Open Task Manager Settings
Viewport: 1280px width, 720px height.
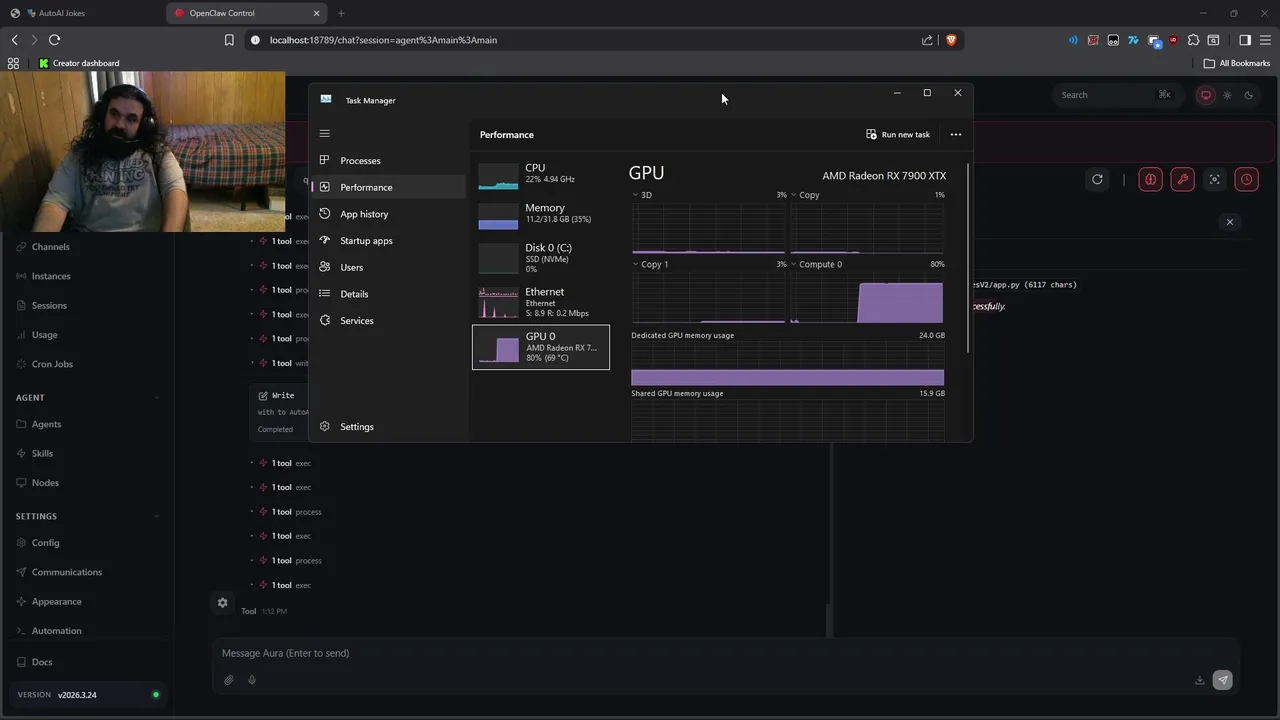click(x=388, y=427)
